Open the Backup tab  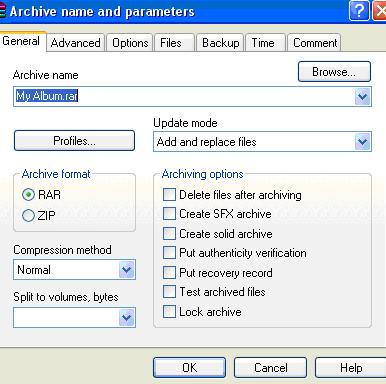click(x=220, y=43)
